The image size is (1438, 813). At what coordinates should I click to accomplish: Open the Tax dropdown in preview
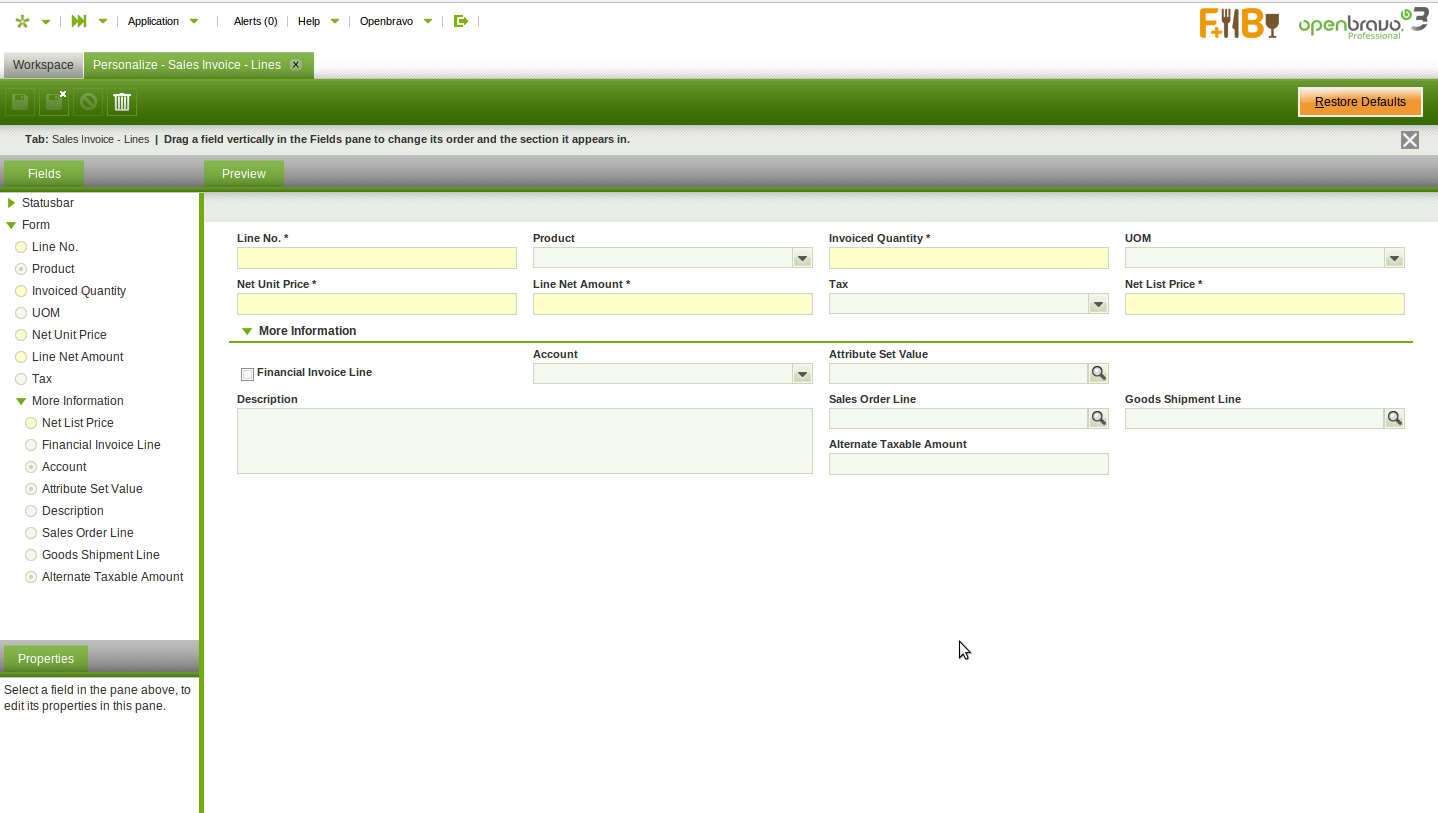tap(1098, 305)
